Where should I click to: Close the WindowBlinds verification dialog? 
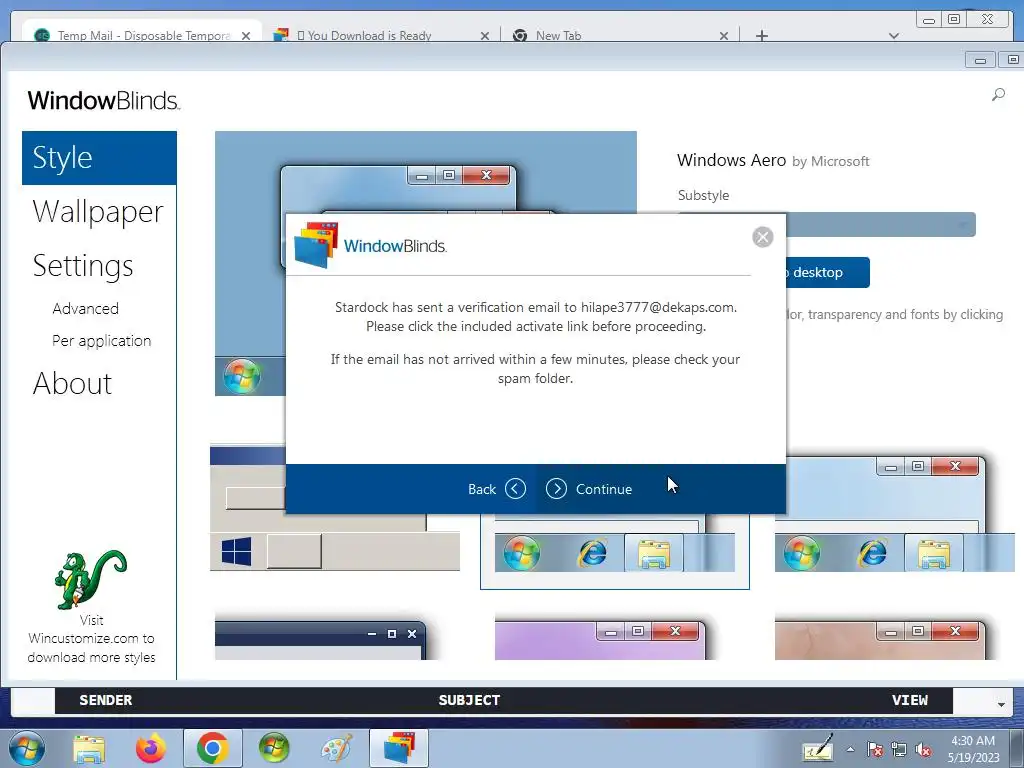pyautogui.click(x=762, y=236)
